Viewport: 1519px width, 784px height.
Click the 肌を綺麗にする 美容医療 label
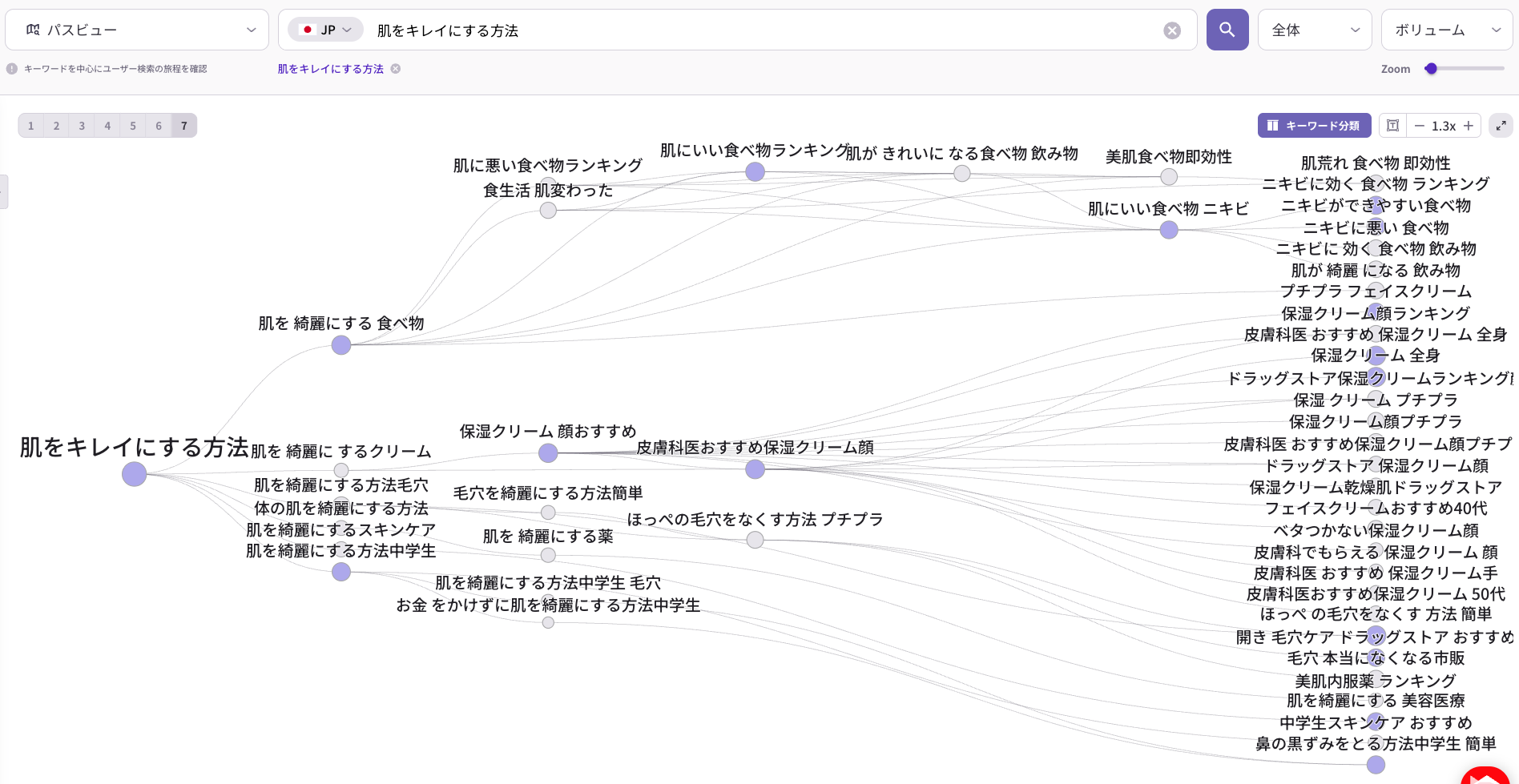(1376, 700)
